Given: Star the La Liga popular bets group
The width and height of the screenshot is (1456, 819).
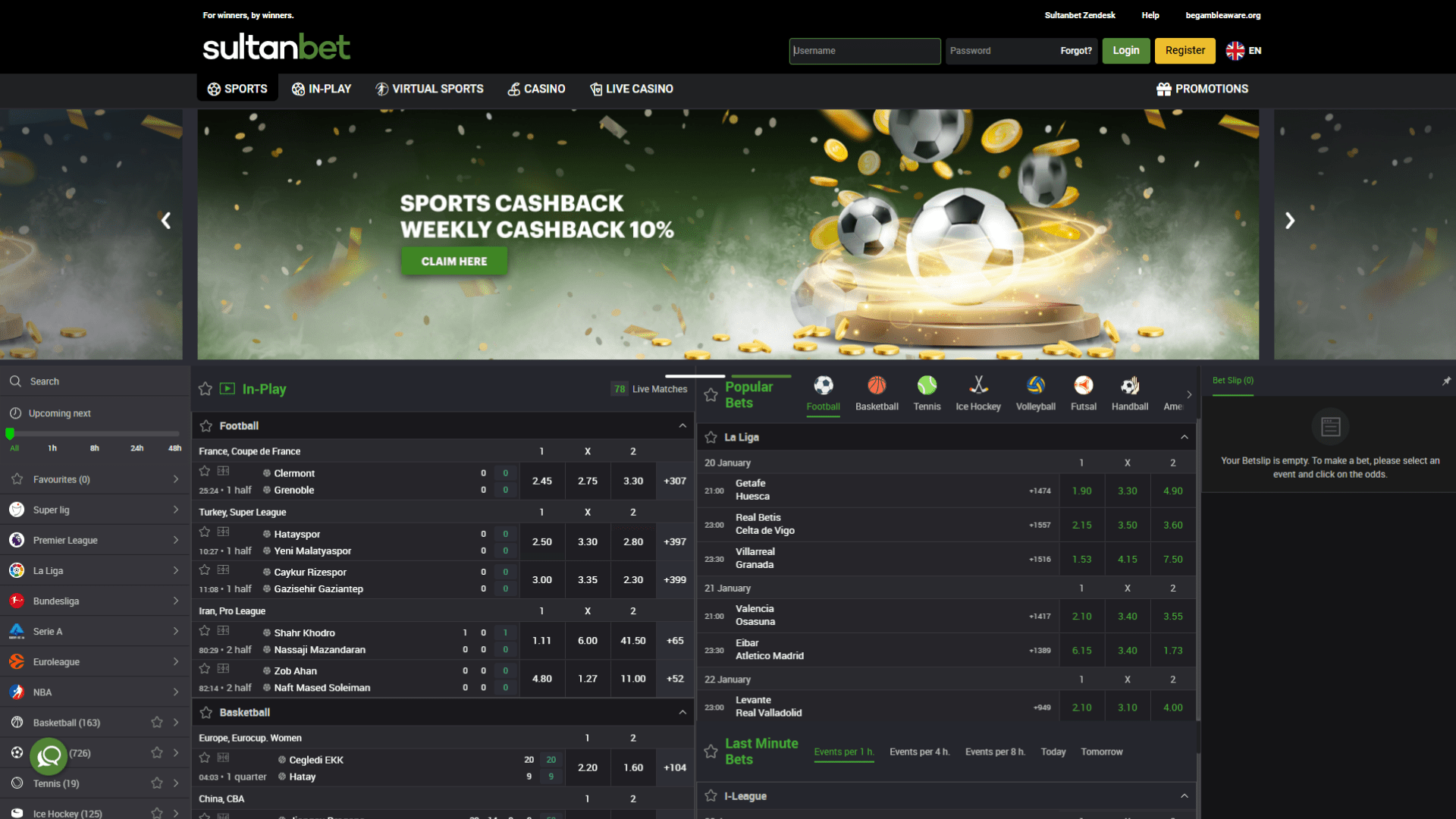Looking at the screenshot, I should (711, 437).
